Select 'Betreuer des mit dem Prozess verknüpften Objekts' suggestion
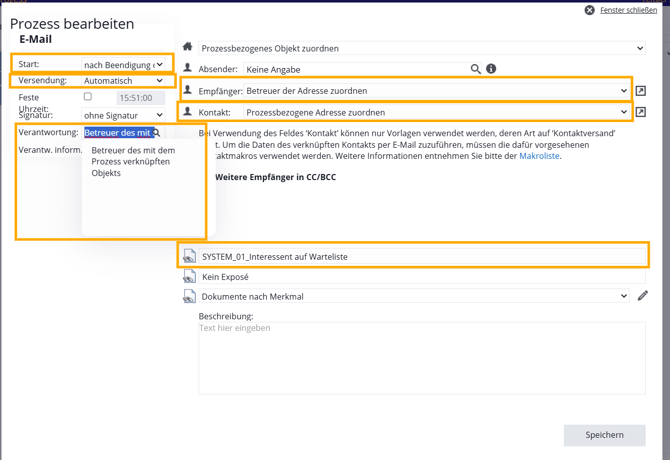670x460 pixels. point(133,162)
